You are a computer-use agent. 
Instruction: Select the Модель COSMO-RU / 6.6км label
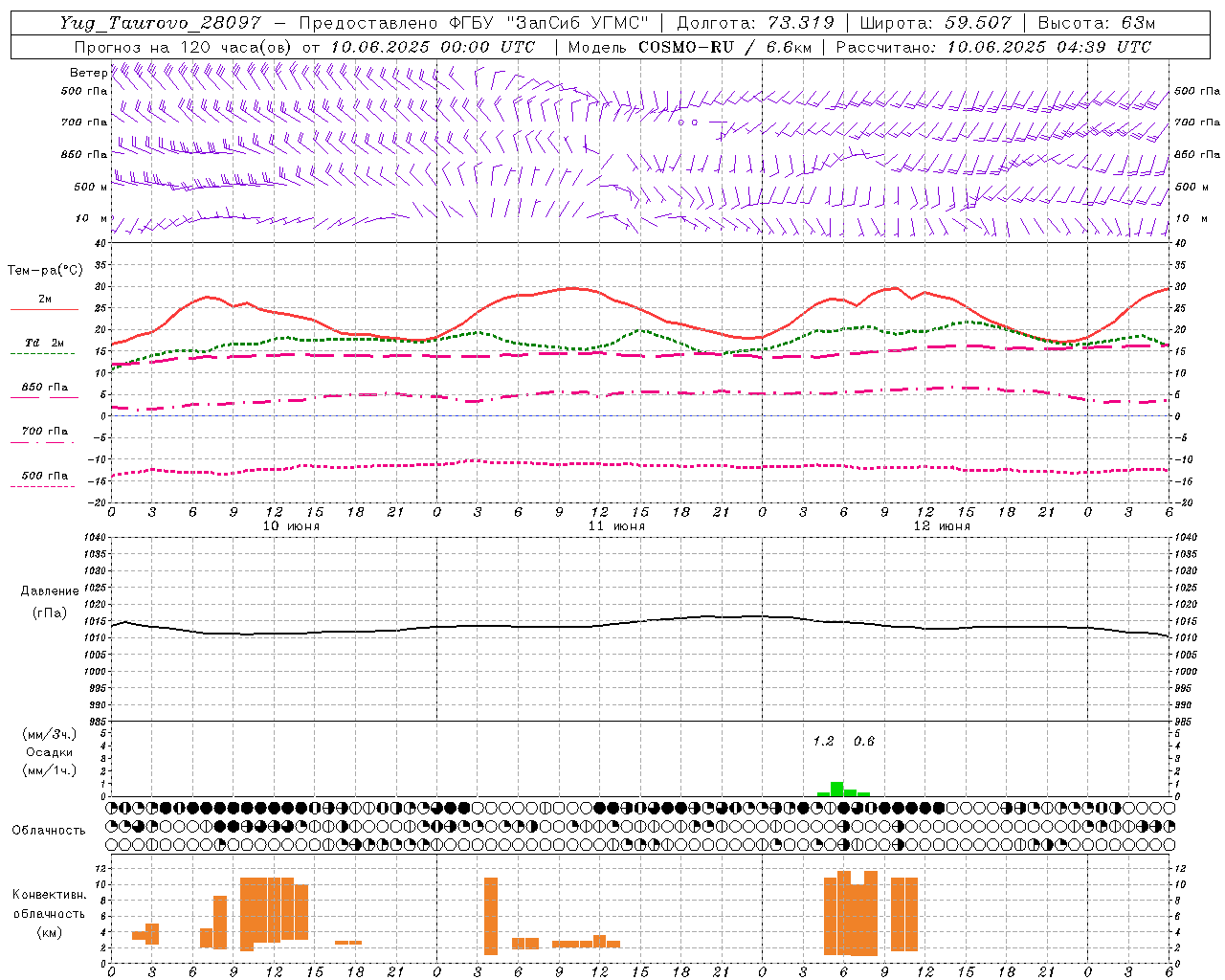click(x=690, y=47)
